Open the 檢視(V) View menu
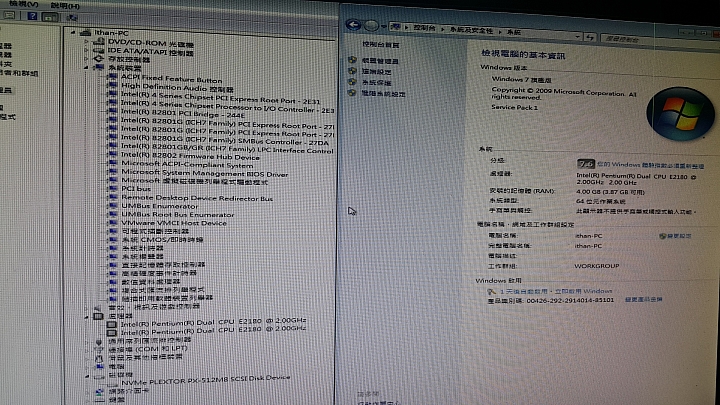Viewport: 720px width, 405px height. pos(24,4)
